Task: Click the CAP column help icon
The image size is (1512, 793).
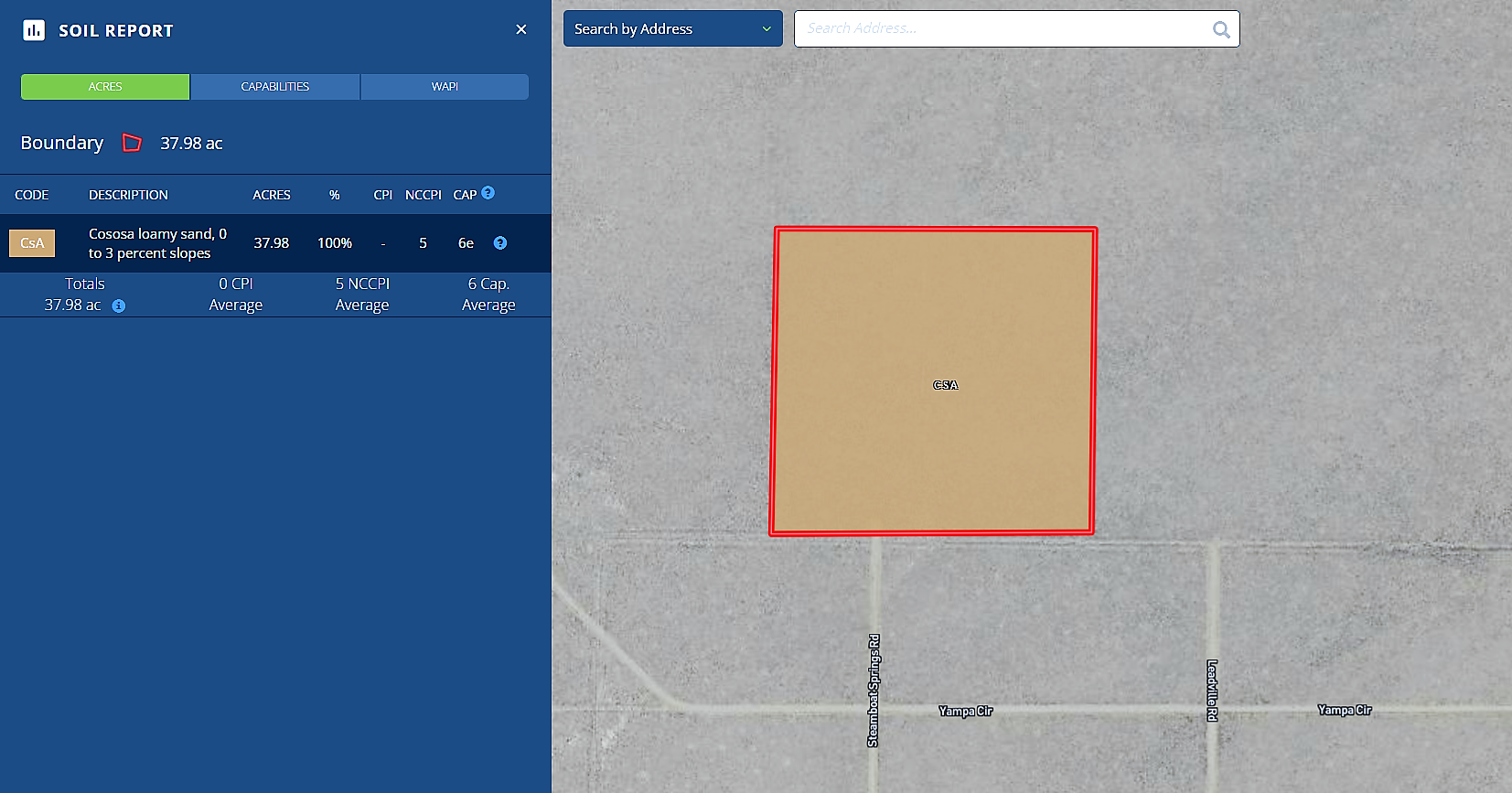Action: [x=488, y=193]
